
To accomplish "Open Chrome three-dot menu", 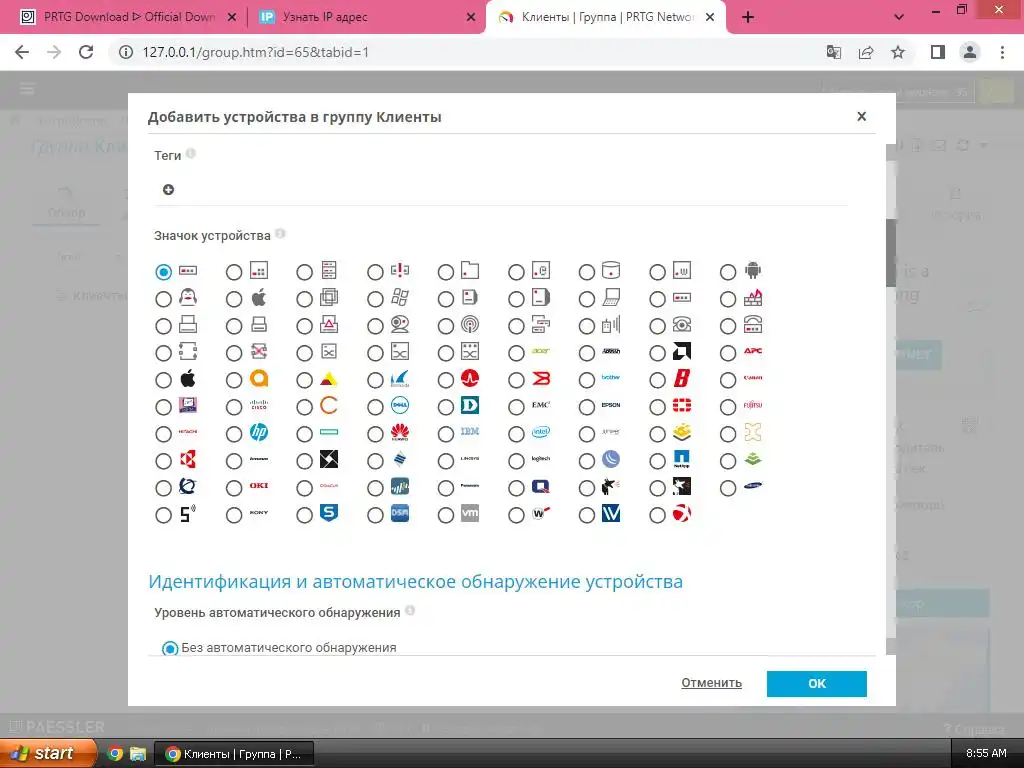I will point(1002,52).
